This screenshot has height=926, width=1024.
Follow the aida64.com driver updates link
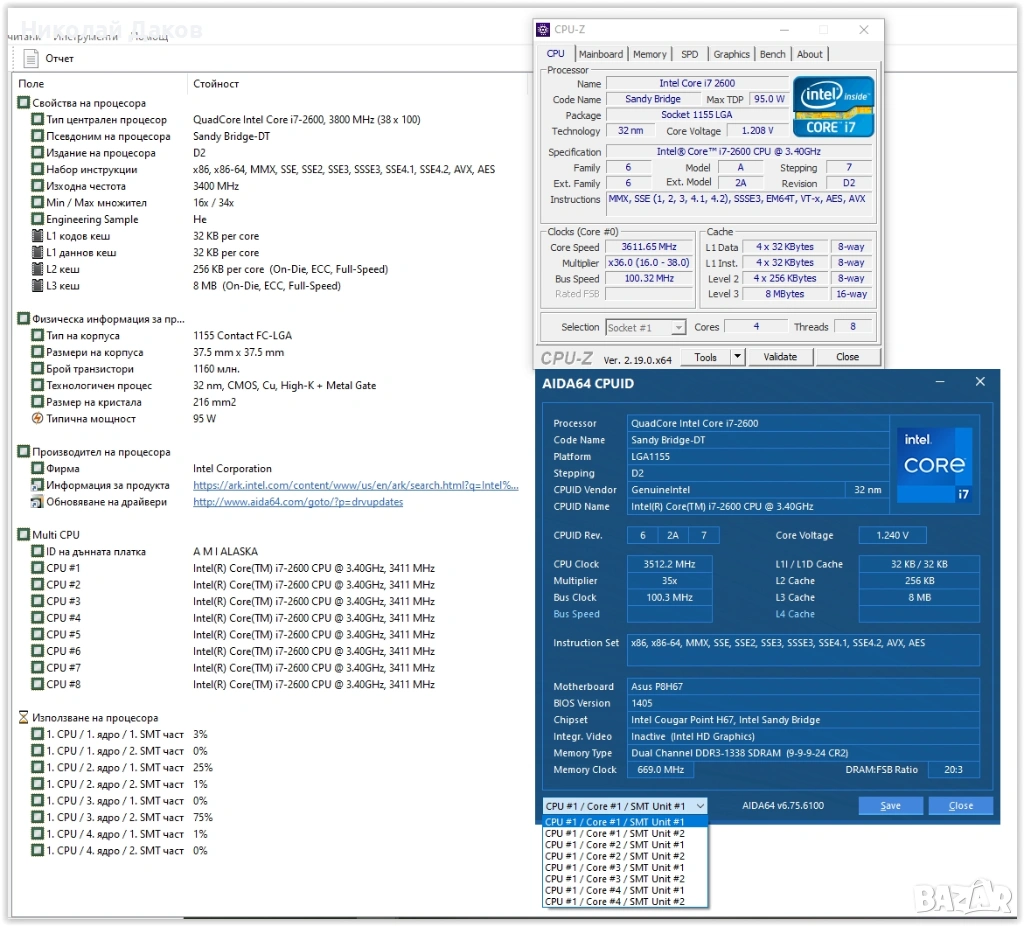(x=298, y=502)
